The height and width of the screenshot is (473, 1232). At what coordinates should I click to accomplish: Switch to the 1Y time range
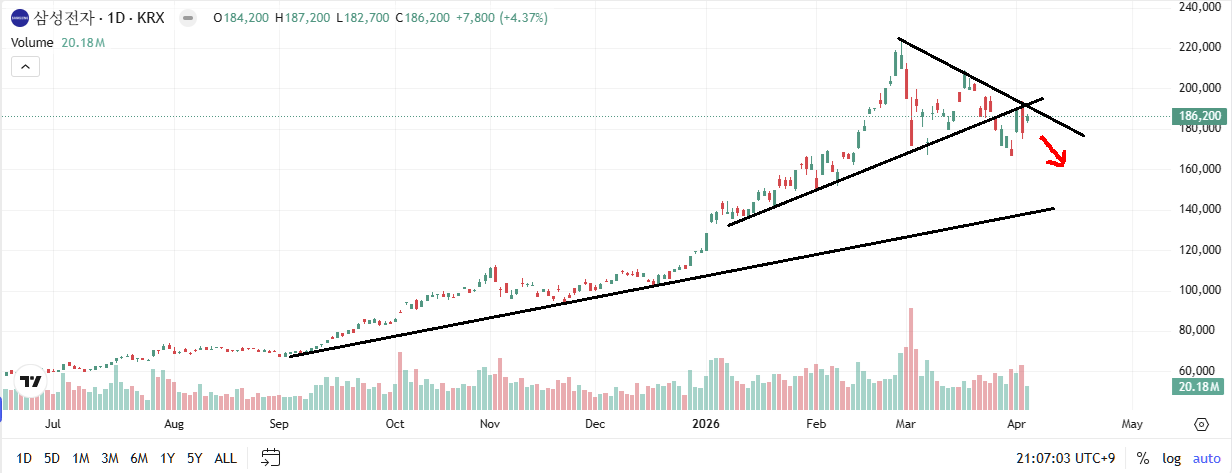click(168, 458)
